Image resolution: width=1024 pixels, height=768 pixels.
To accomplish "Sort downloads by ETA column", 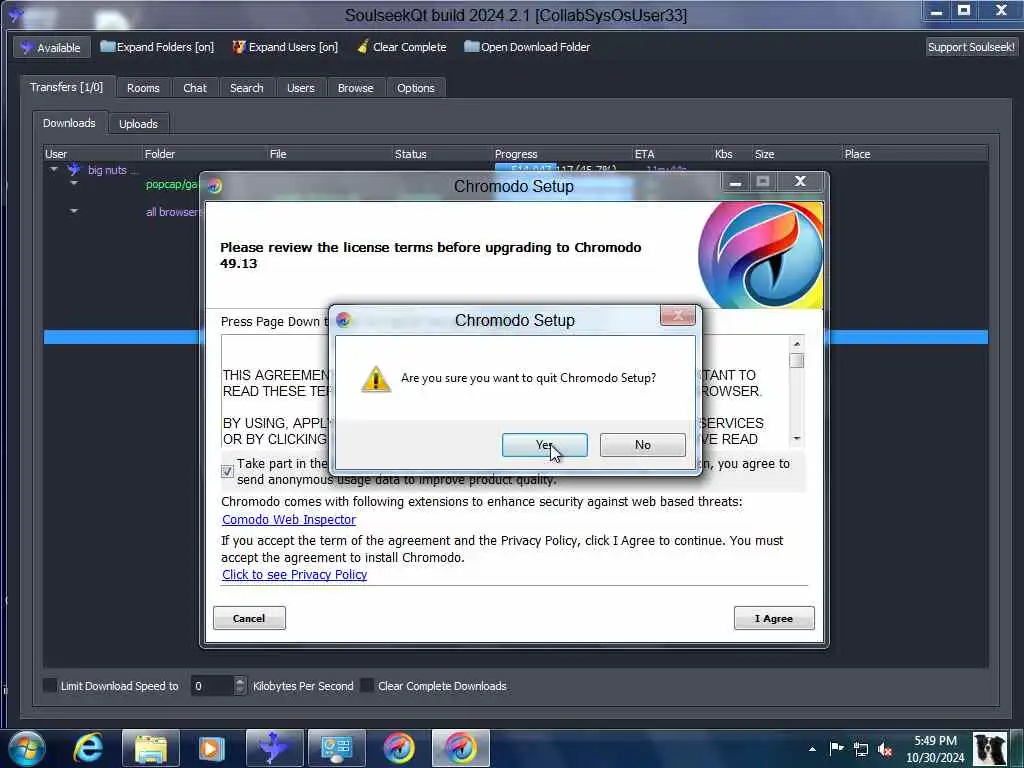I will [x=672, y=154].
